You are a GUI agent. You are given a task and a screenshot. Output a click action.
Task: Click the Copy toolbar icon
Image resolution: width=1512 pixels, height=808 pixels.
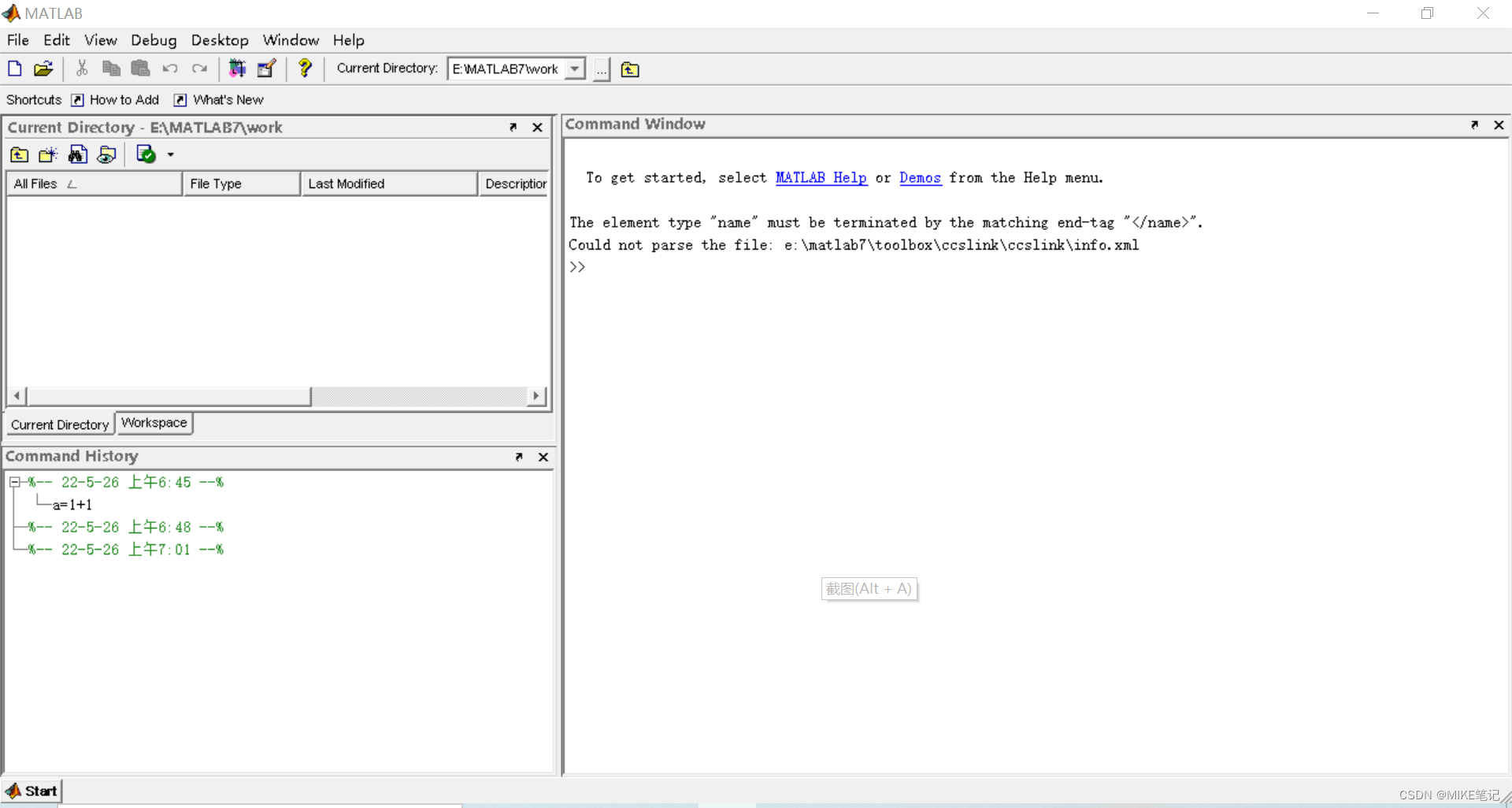[x=111, y=69]
